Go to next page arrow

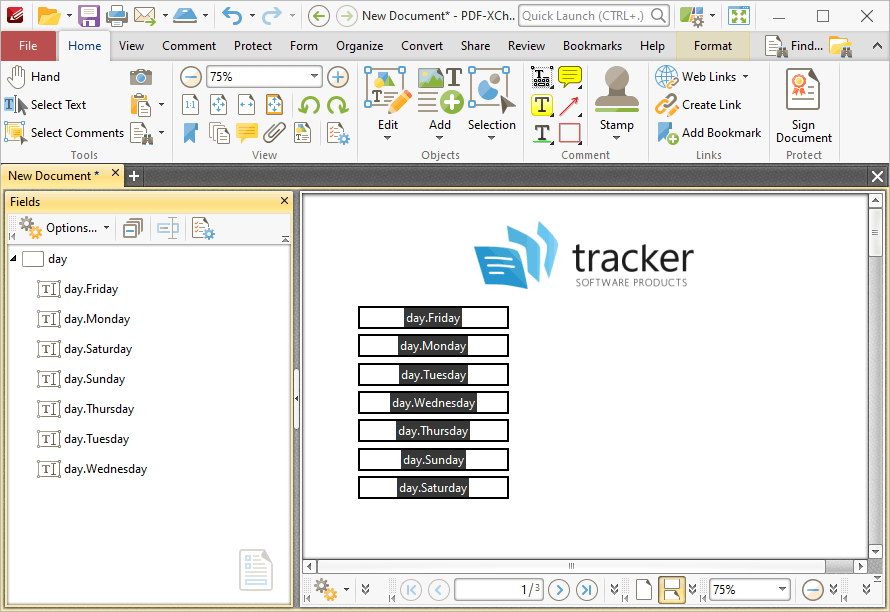coord(559,590)
